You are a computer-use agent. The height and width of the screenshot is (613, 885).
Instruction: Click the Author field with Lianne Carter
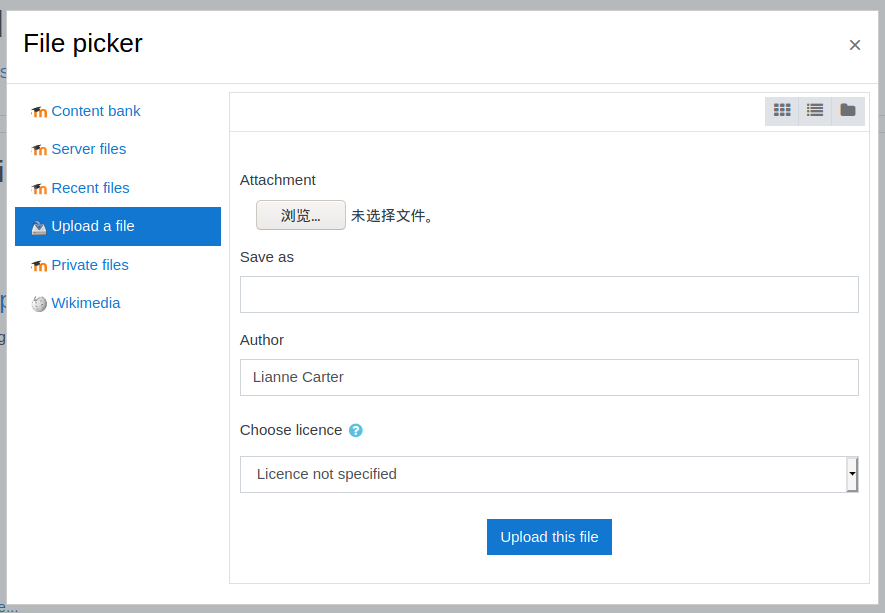[549, 378]
